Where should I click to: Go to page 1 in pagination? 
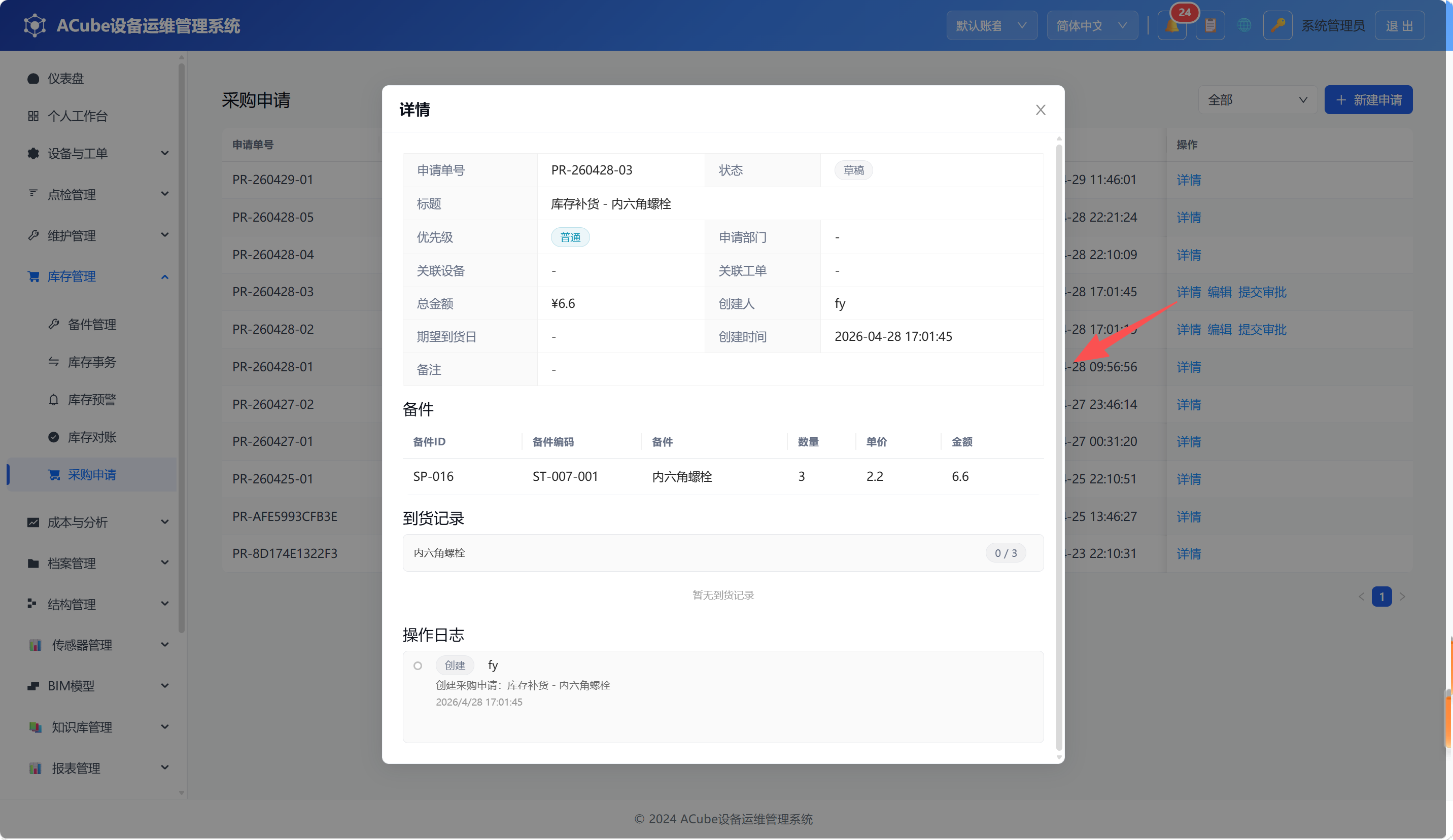(1381, 596)
